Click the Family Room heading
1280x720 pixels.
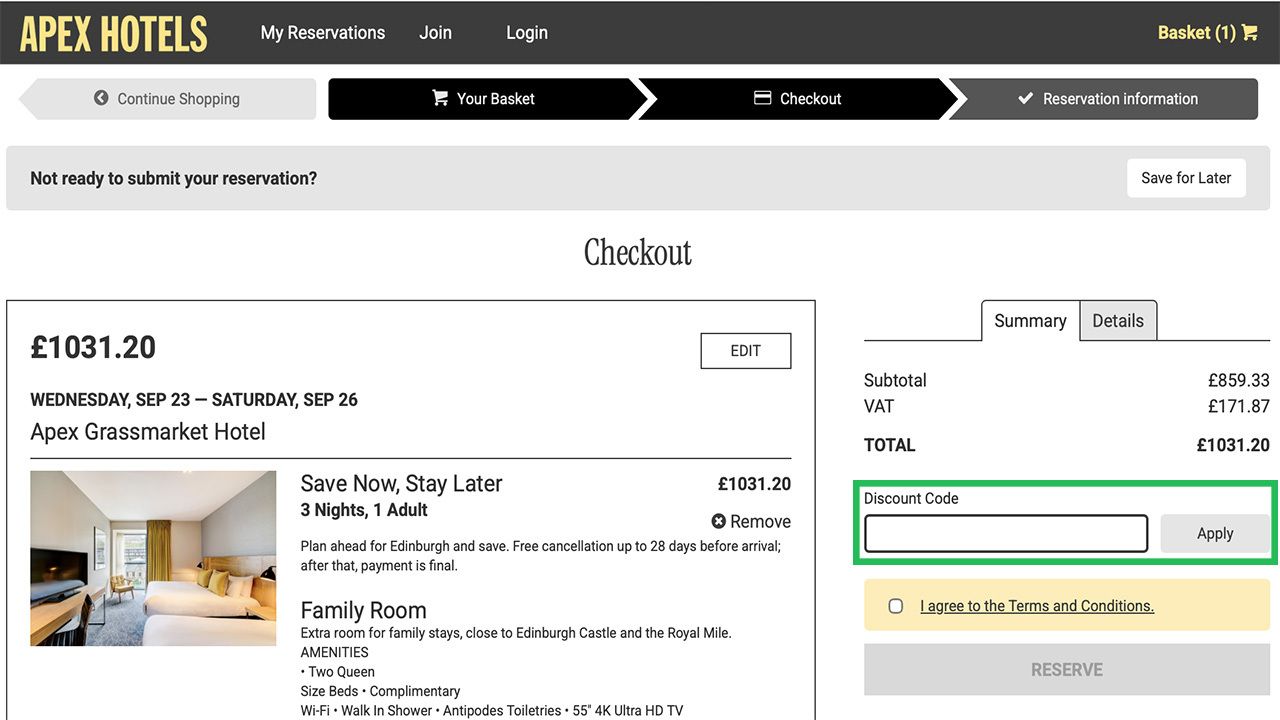364,610
